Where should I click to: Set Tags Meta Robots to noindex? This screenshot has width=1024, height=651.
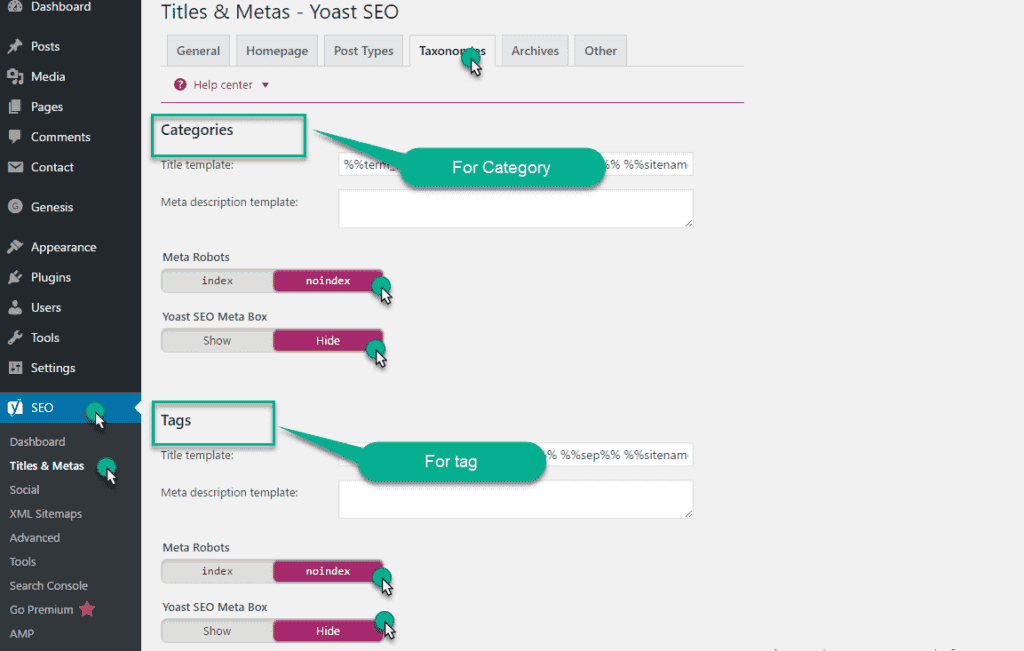click(328, 571)
